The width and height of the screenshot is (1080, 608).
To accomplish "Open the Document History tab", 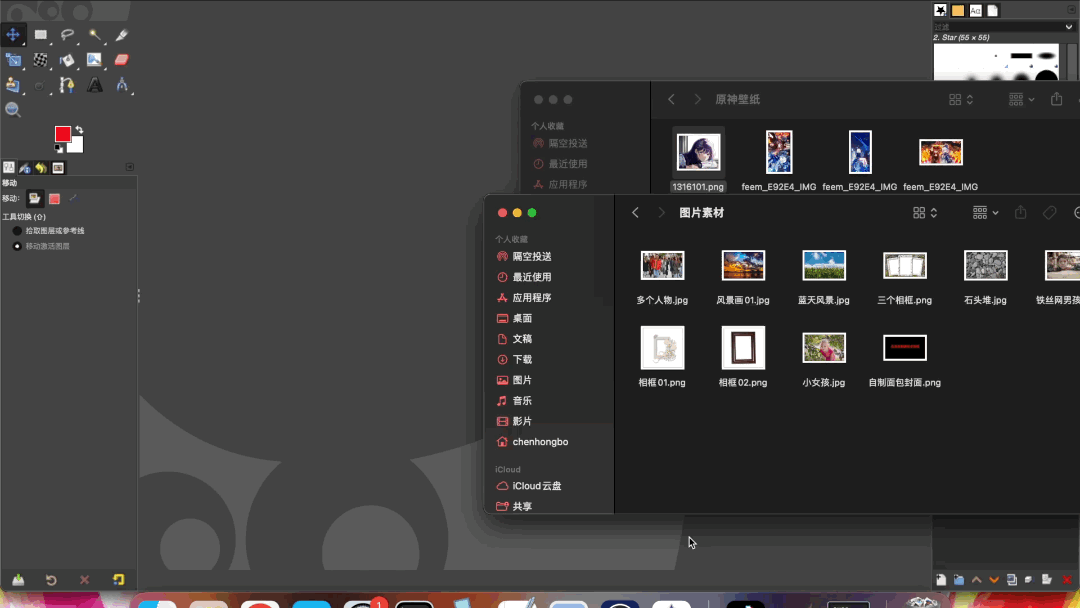I will (993, 10).
